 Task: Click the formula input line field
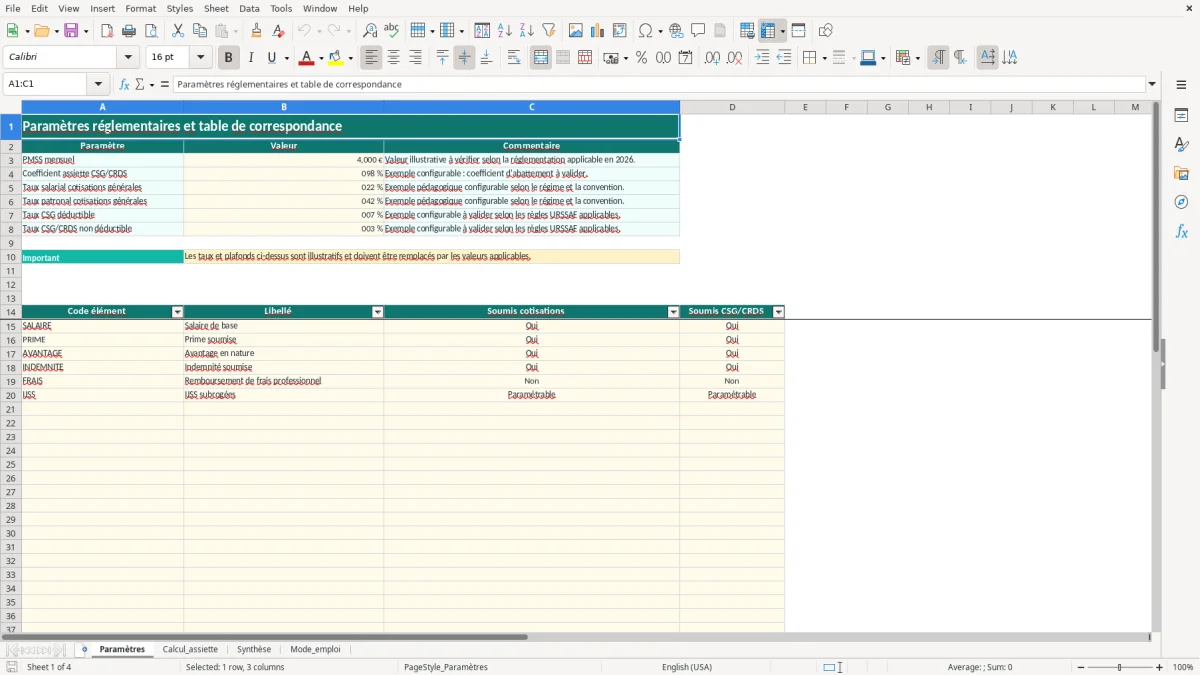[659, 84]
